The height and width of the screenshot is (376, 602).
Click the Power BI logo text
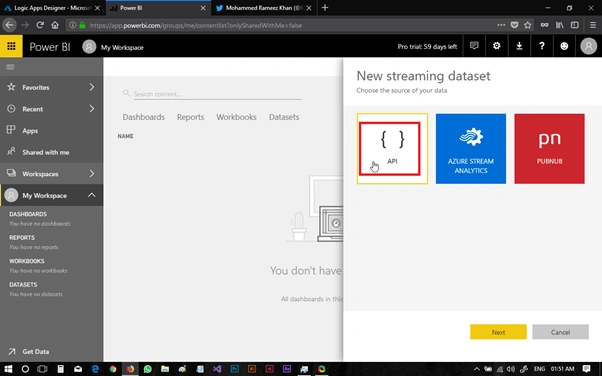[x=50, y=47]
